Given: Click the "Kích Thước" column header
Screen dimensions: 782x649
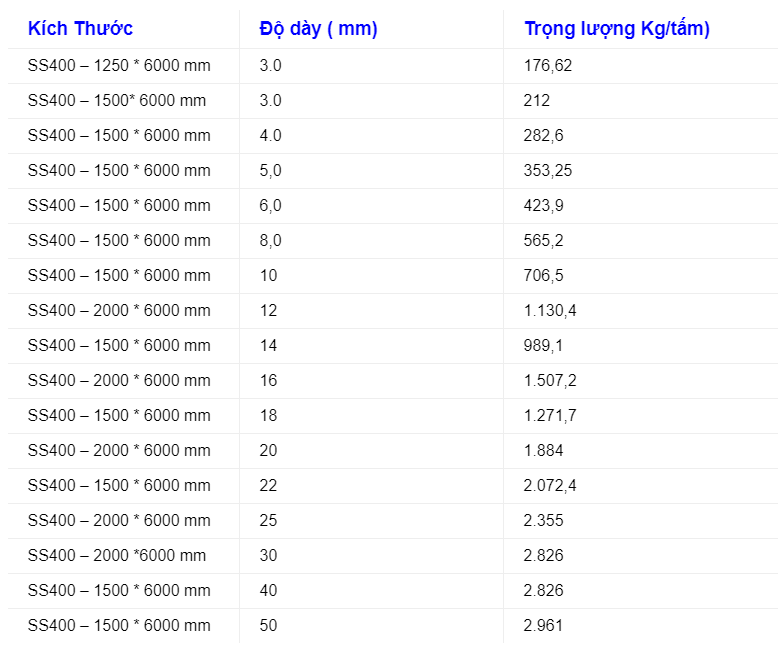Looking at the screenshot, I should [x=80, y=28].
